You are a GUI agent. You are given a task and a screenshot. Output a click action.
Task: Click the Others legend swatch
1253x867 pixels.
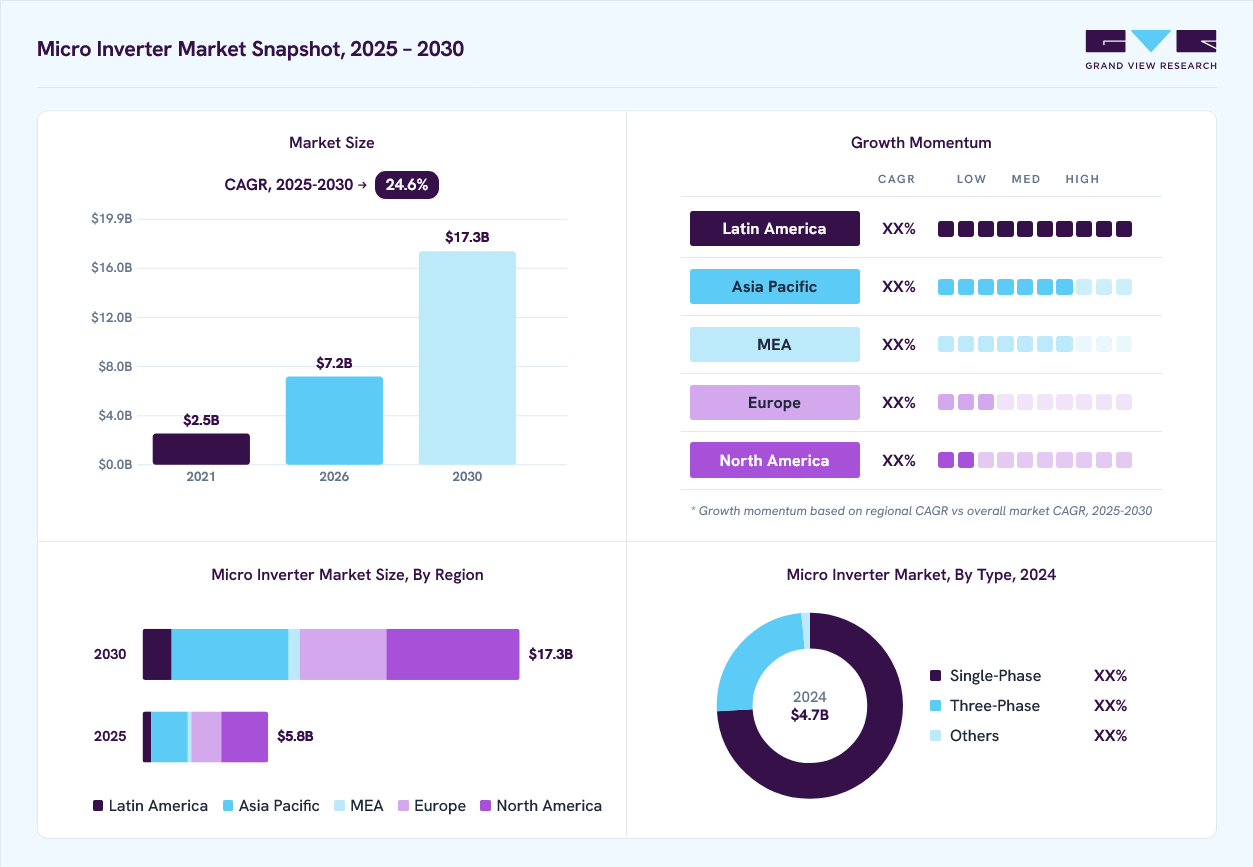936,736
